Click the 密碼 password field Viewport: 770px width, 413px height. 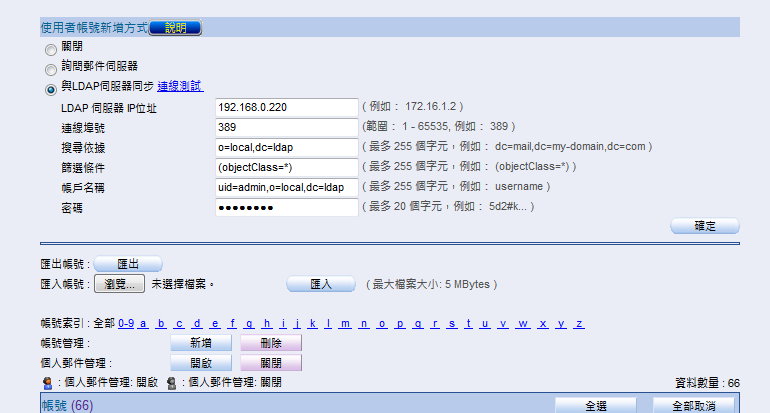286,207
